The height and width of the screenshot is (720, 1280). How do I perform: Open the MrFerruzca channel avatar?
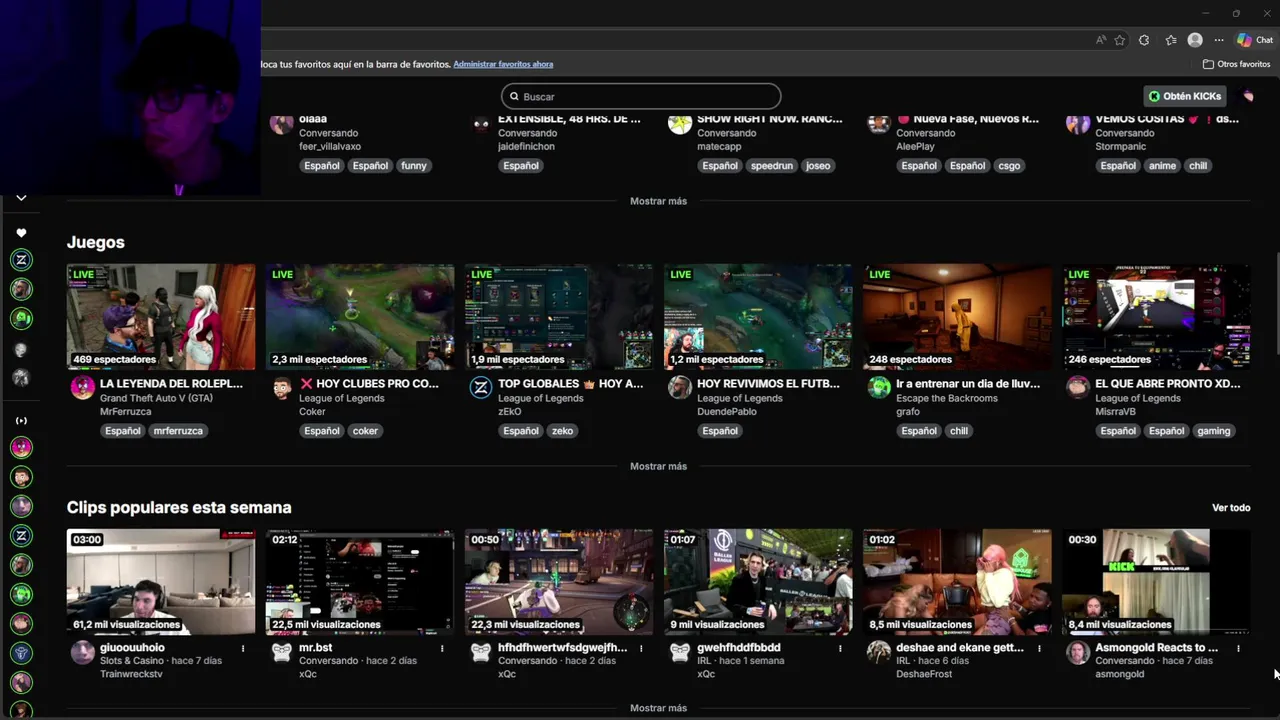pyautogui.click(x=83, y=388)
